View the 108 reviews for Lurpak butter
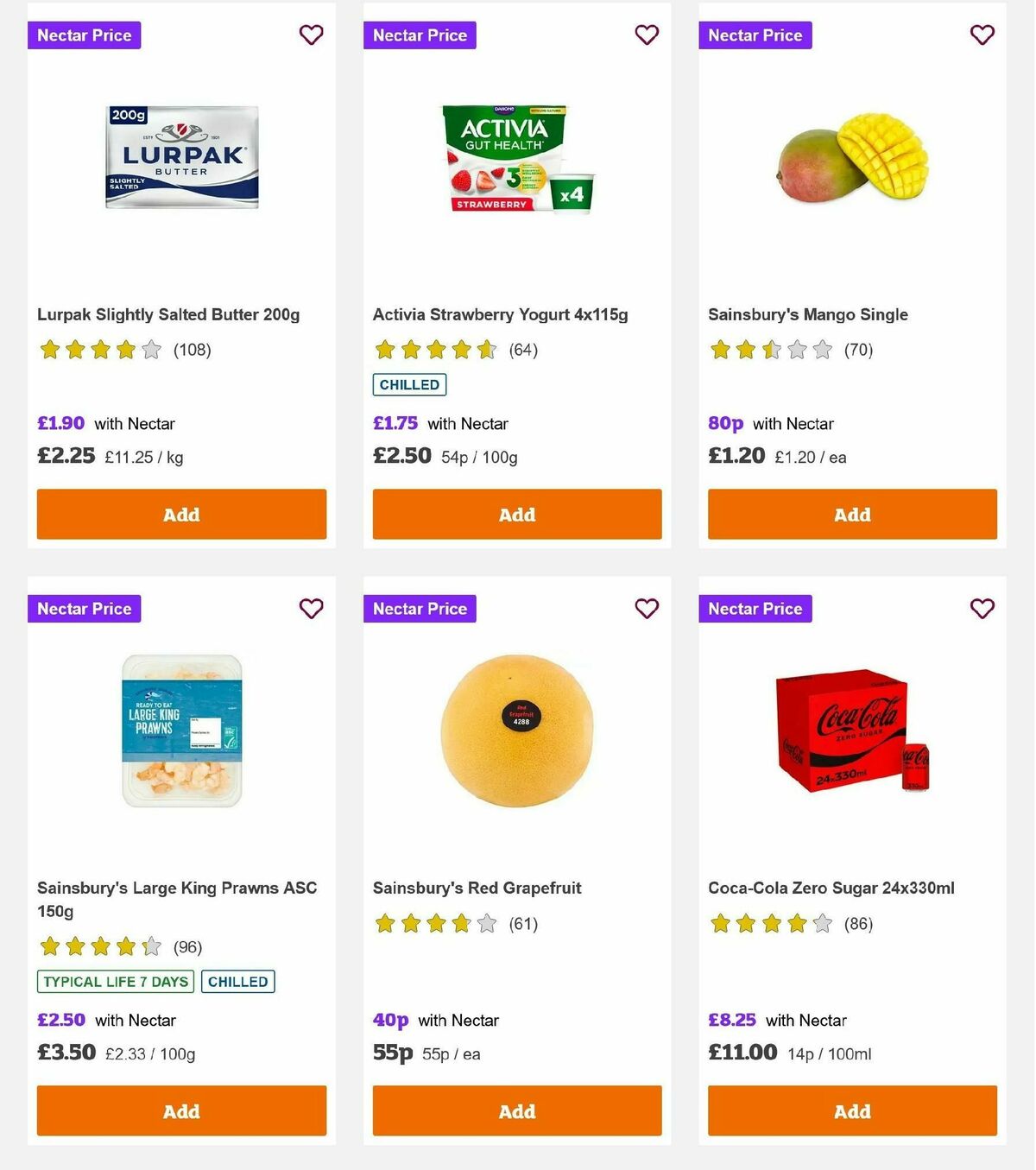The height and width of the screenshot is (1170, 1036). coord(190,350)
